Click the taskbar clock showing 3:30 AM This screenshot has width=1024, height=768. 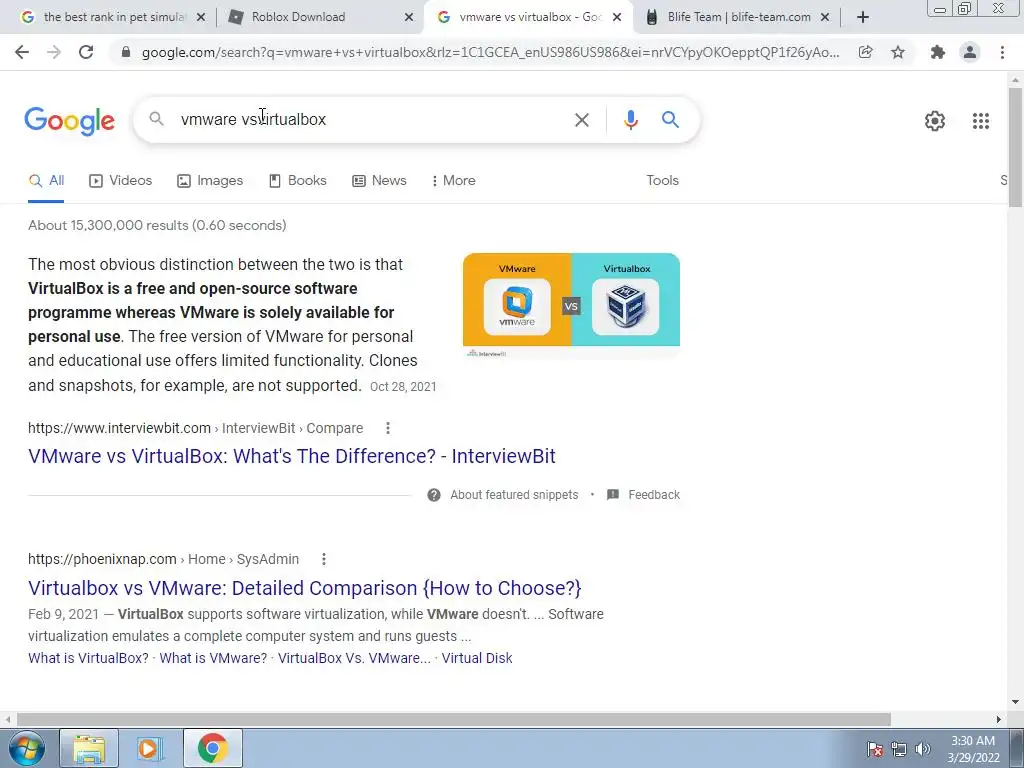point(973,749)
